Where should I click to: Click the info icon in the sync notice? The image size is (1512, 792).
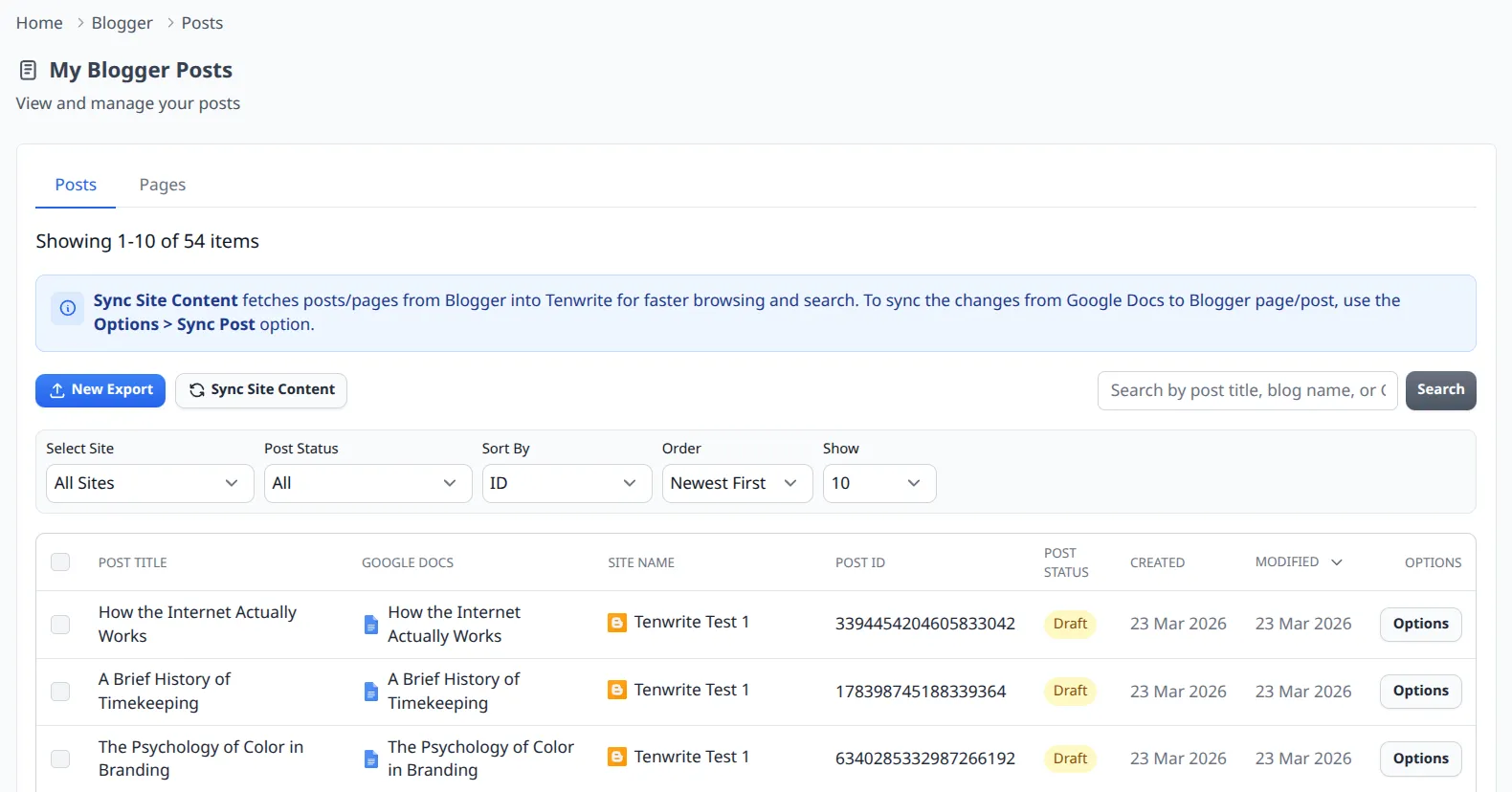click(x=68, y=308)
